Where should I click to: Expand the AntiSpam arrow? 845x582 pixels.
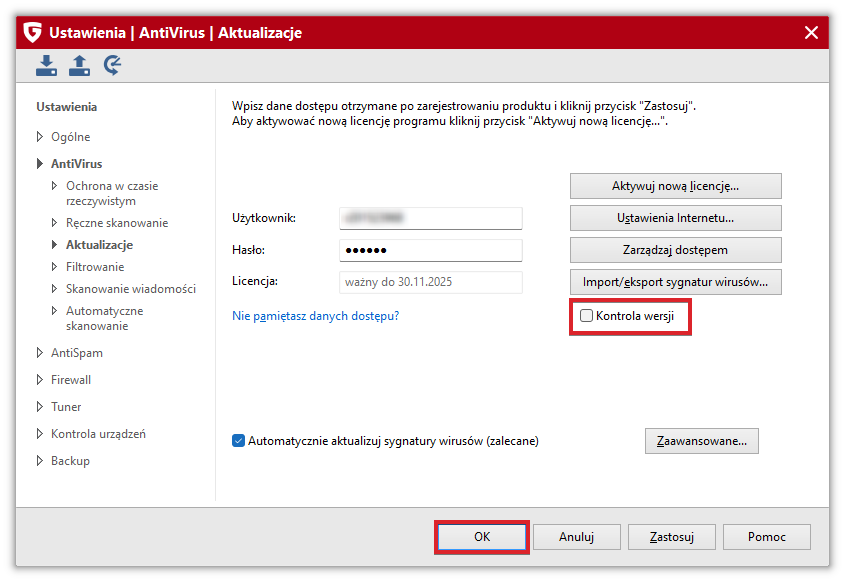(39, 353)
